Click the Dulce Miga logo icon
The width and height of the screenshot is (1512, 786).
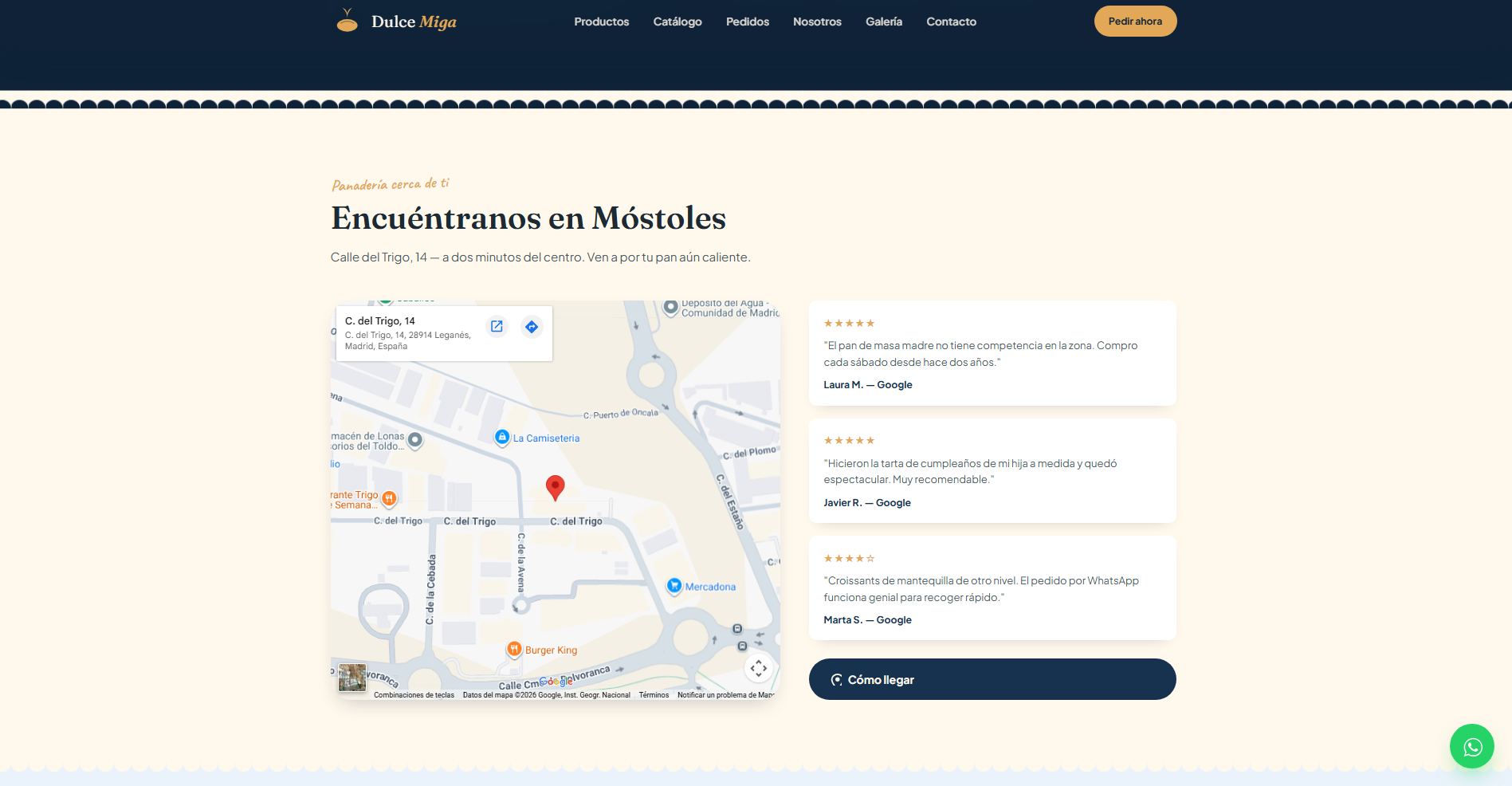tap(347, 21)
